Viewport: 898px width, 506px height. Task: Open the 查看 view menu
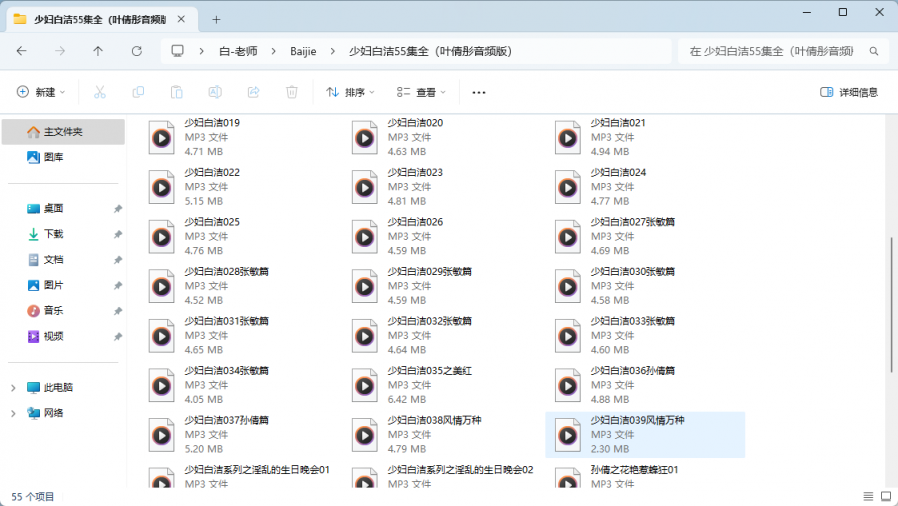421,92
